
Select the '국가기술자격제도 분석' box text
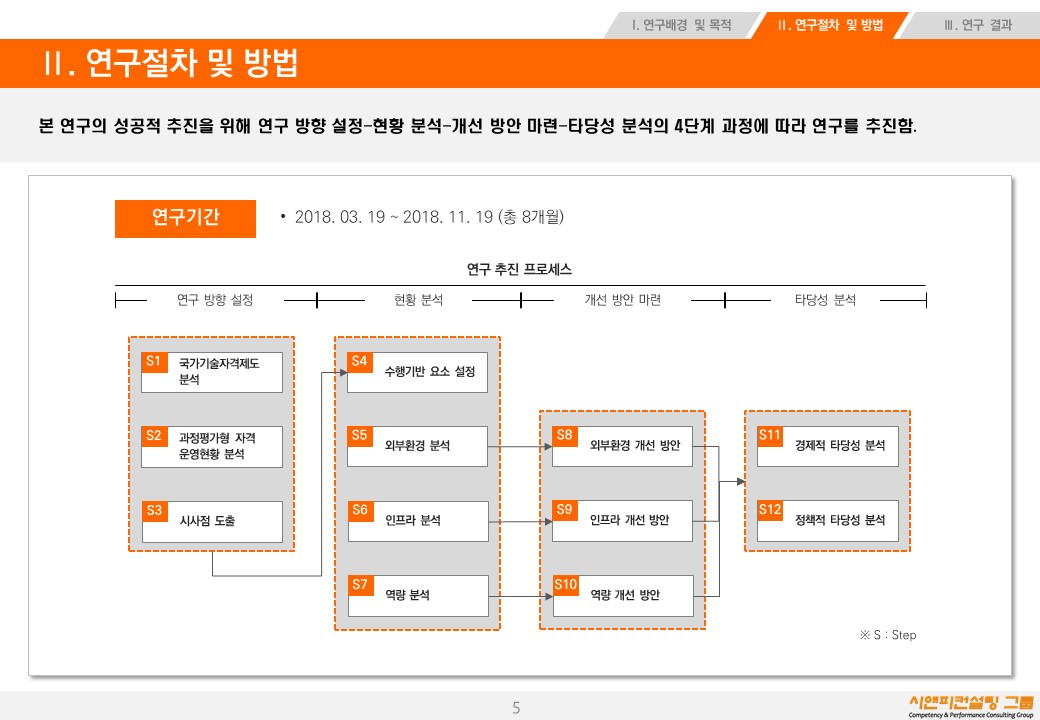(x=219, y=371)
